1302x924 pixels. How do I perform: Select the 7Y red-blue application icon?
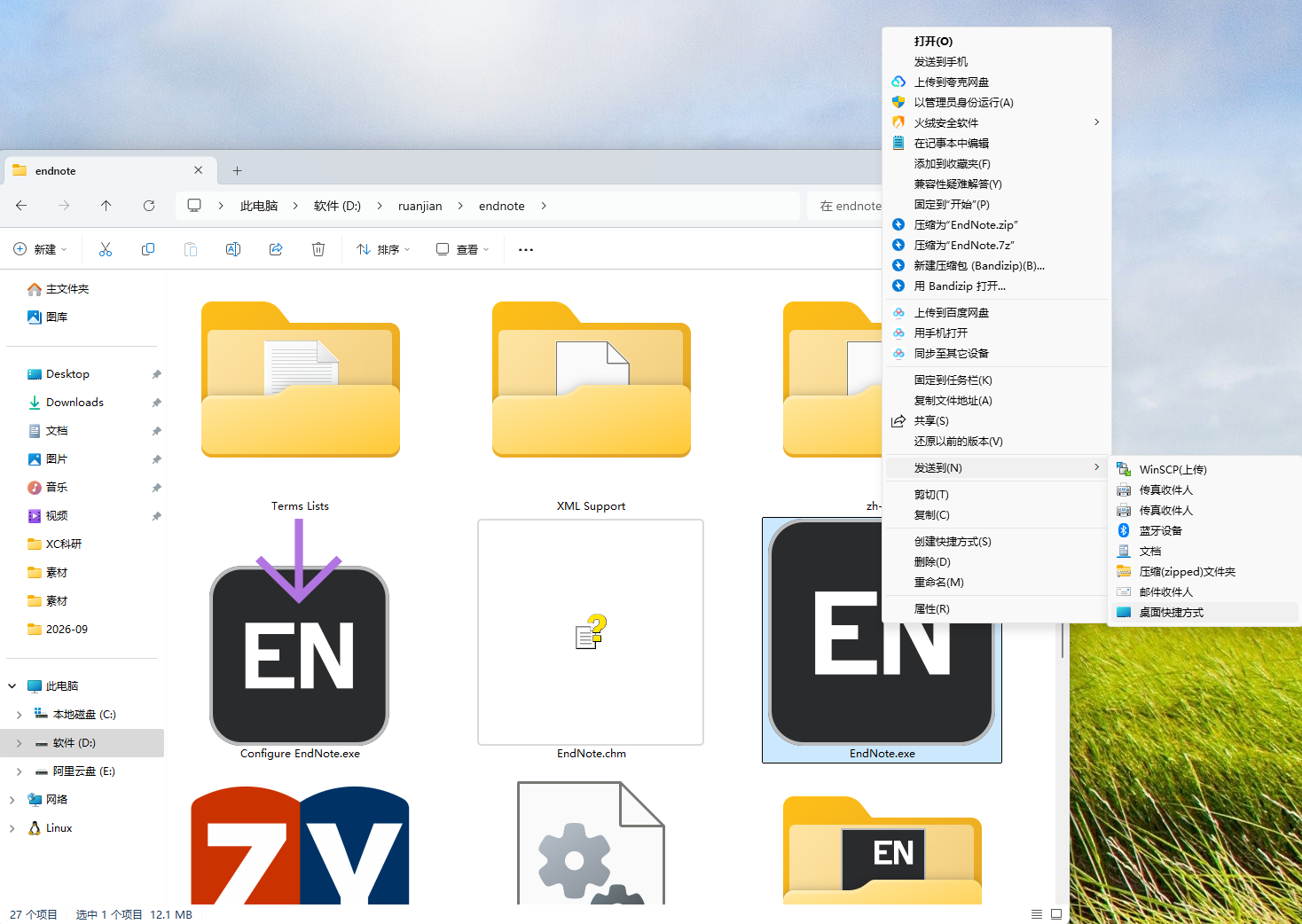click(x=300, y=845)
